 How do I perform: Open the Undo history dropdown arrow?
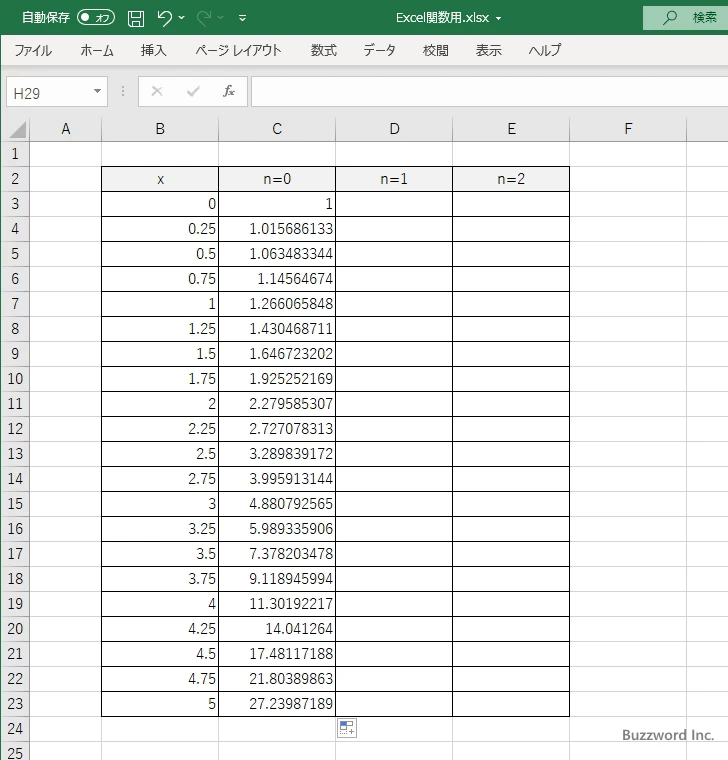pyautogui.click(x=182, y=17)
